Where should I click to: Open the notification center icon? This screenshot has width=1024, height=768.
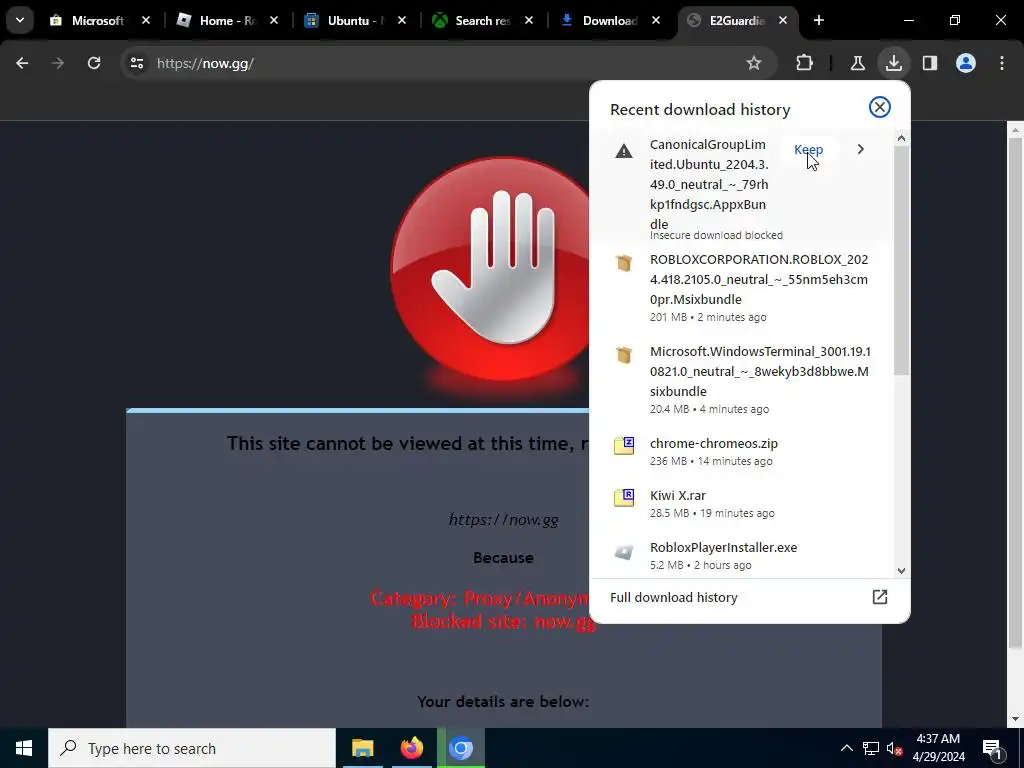tap(992, 748)
